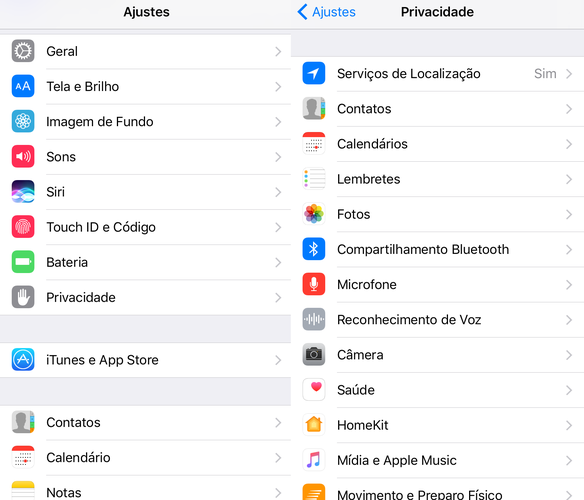This screenshot has width=584, height=500.
Task: Open the Siri icon in Ajustes
Action: point(23,192)
